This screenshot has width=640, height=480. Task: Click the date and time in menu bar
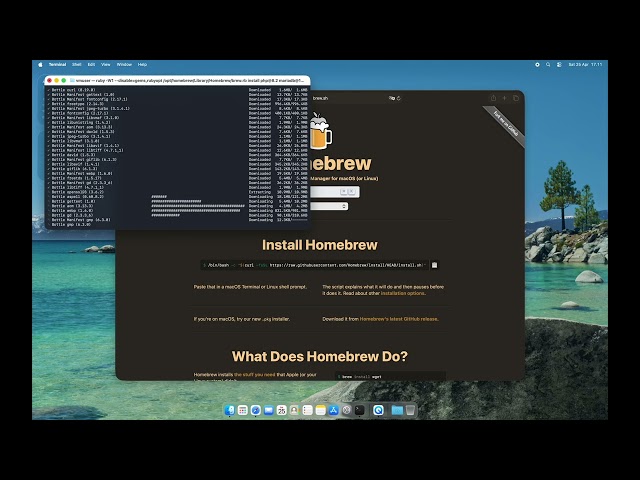click(x=585, y=64)
